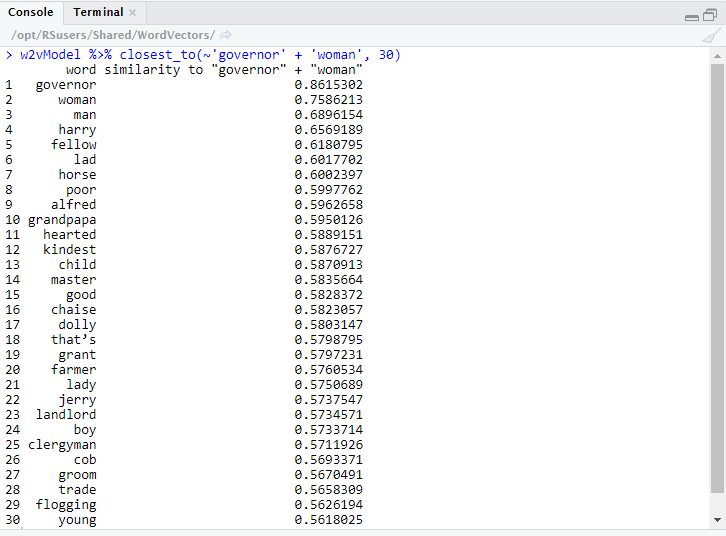
Task: Maximize the console pane
Action: coord(710,15)
